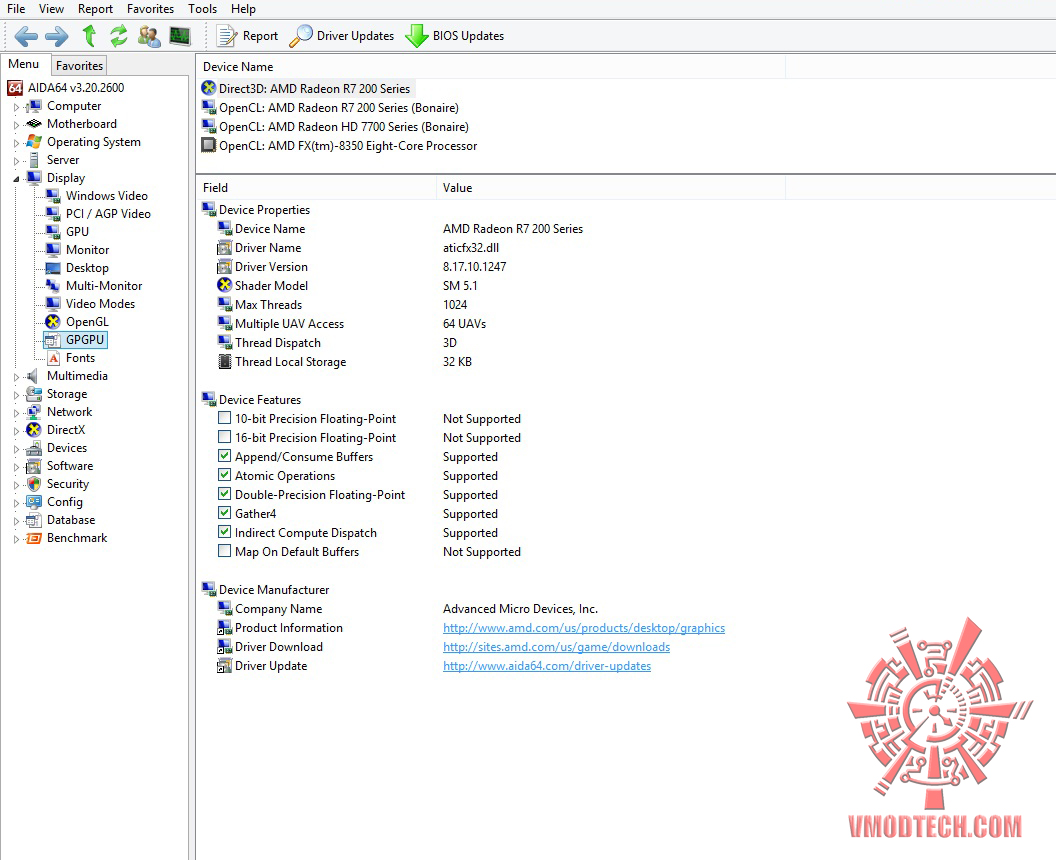Collapse the Display tree node

(16, 178)
